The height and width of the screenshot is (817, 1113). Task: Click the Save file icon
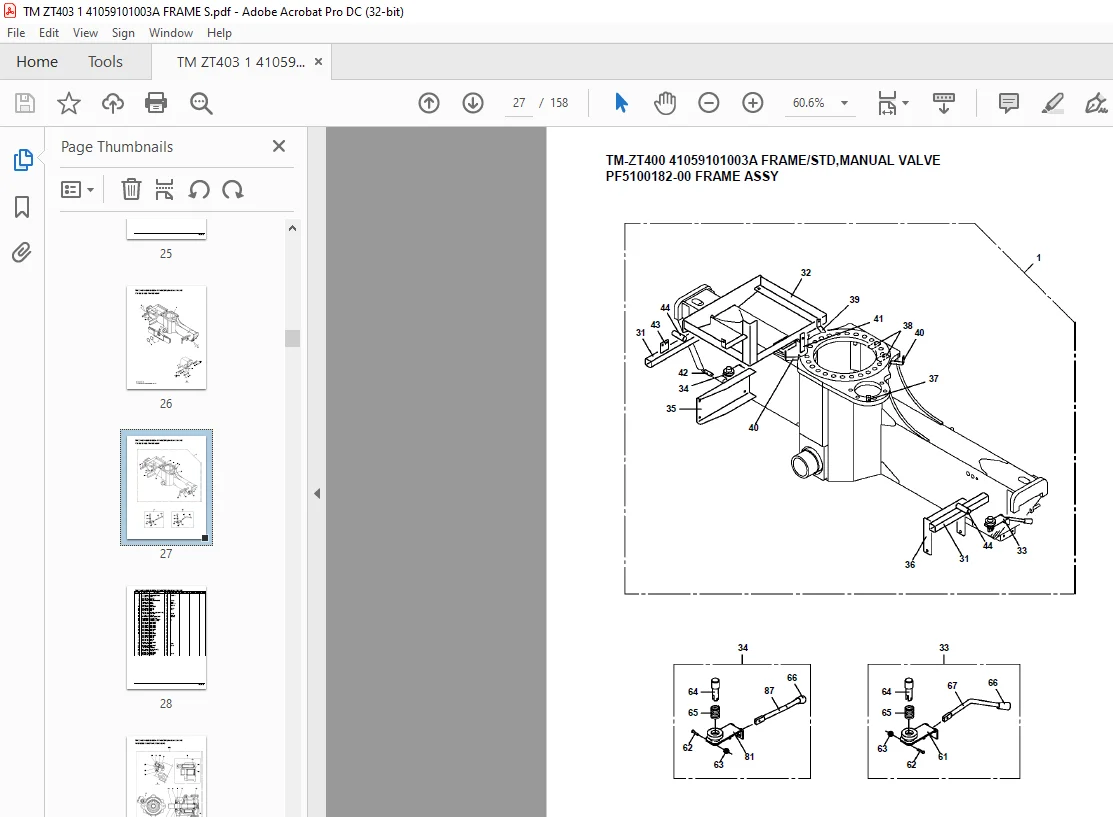25,103
